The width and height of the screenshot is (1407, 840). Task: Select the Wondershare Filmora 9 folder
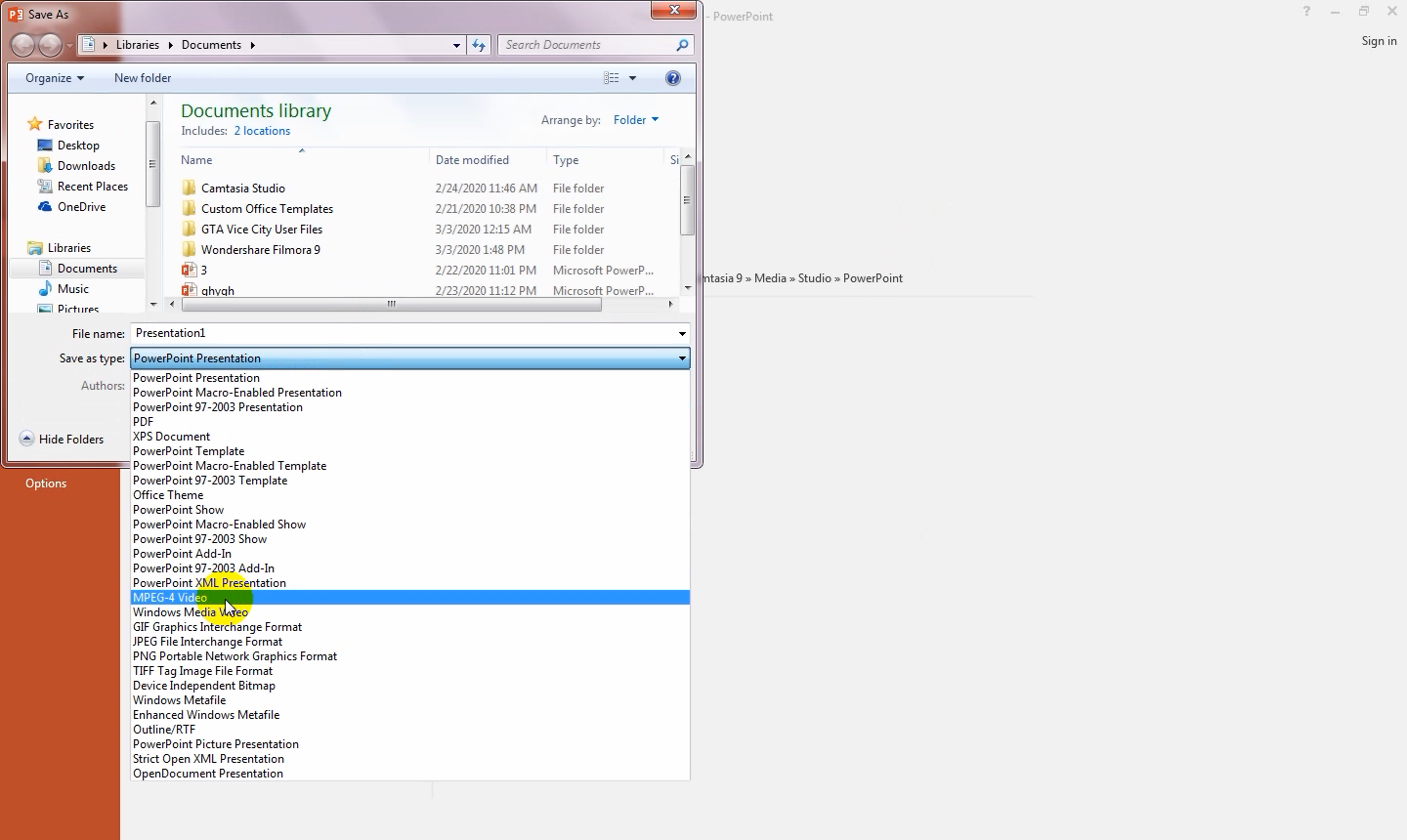point(261,250)
